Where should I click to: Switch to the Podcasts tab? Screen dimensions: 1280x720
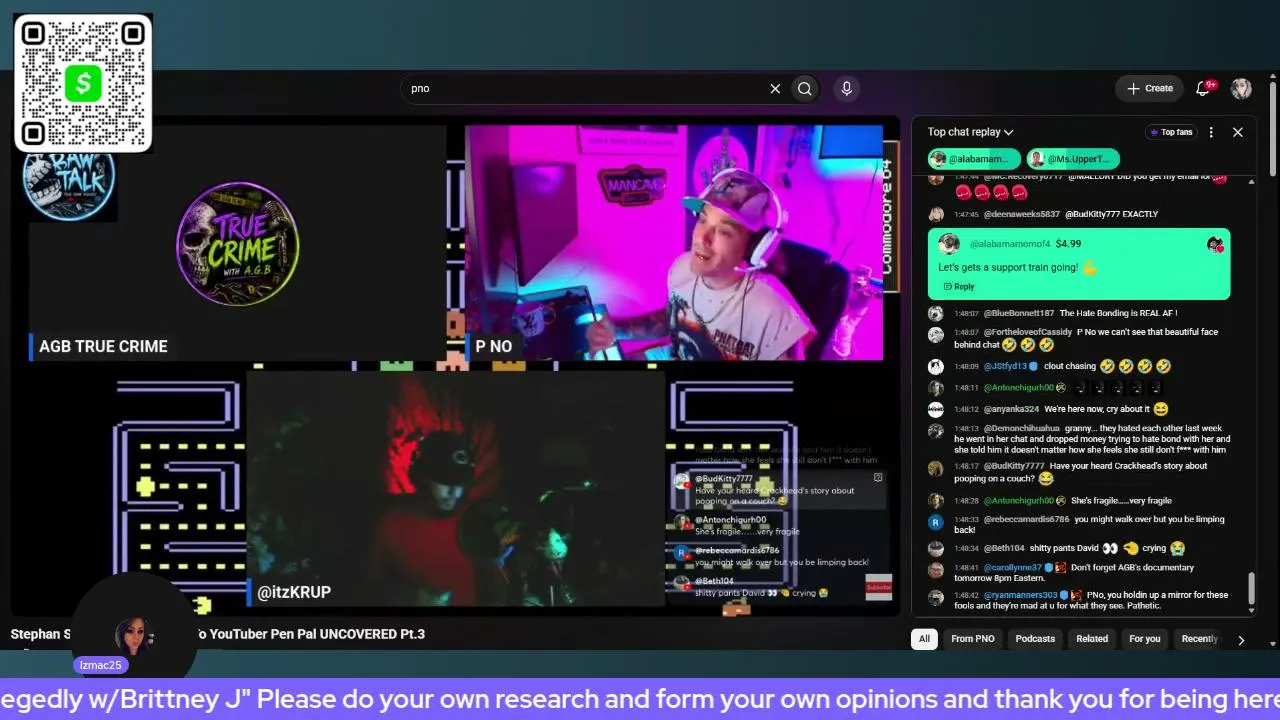[x=1035, y=639]
